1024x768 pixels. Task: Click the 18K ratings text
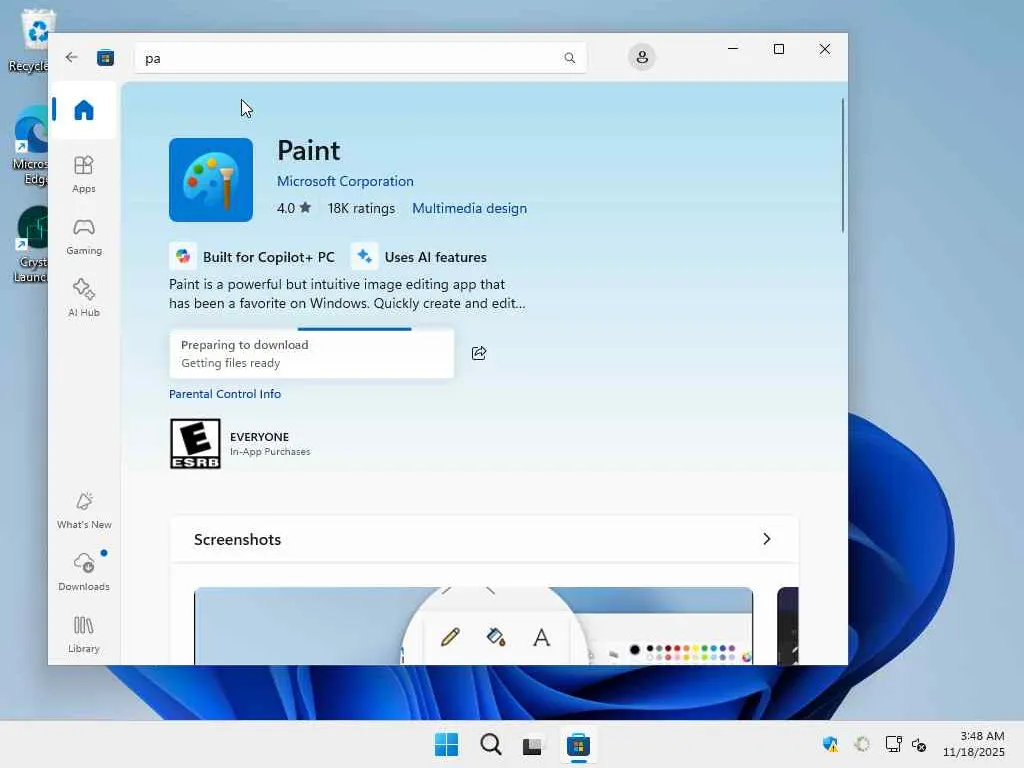pyautogui.click(x=361, y=208)
